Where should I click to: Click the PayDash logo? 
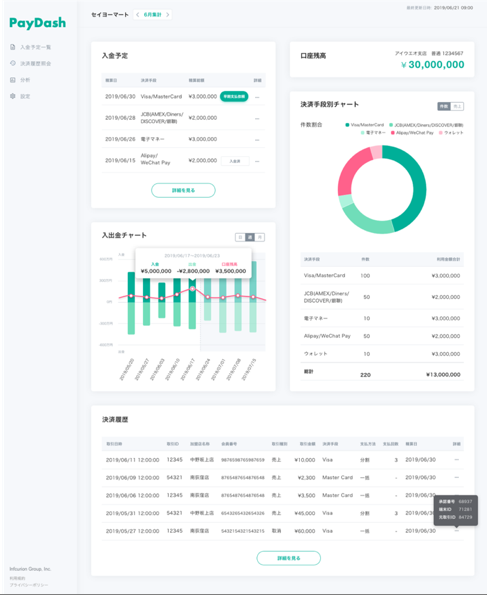[x=38, y=23]
